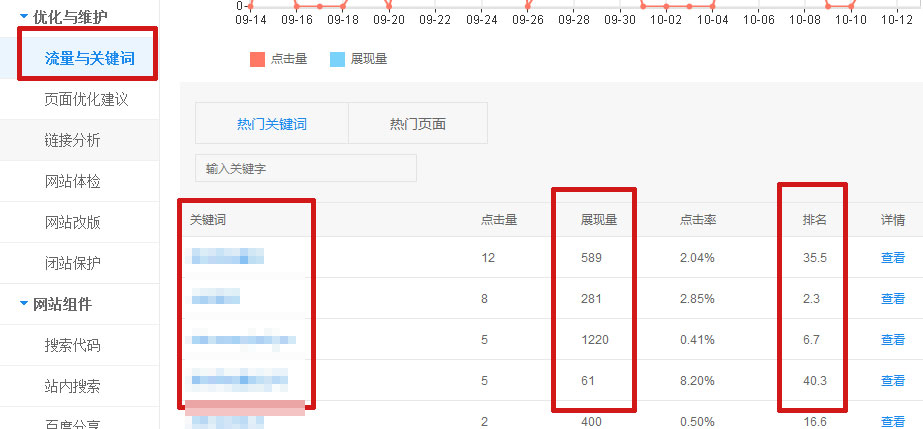
Task: Select the click count 8 cell
Action: [x=484, y=298]
